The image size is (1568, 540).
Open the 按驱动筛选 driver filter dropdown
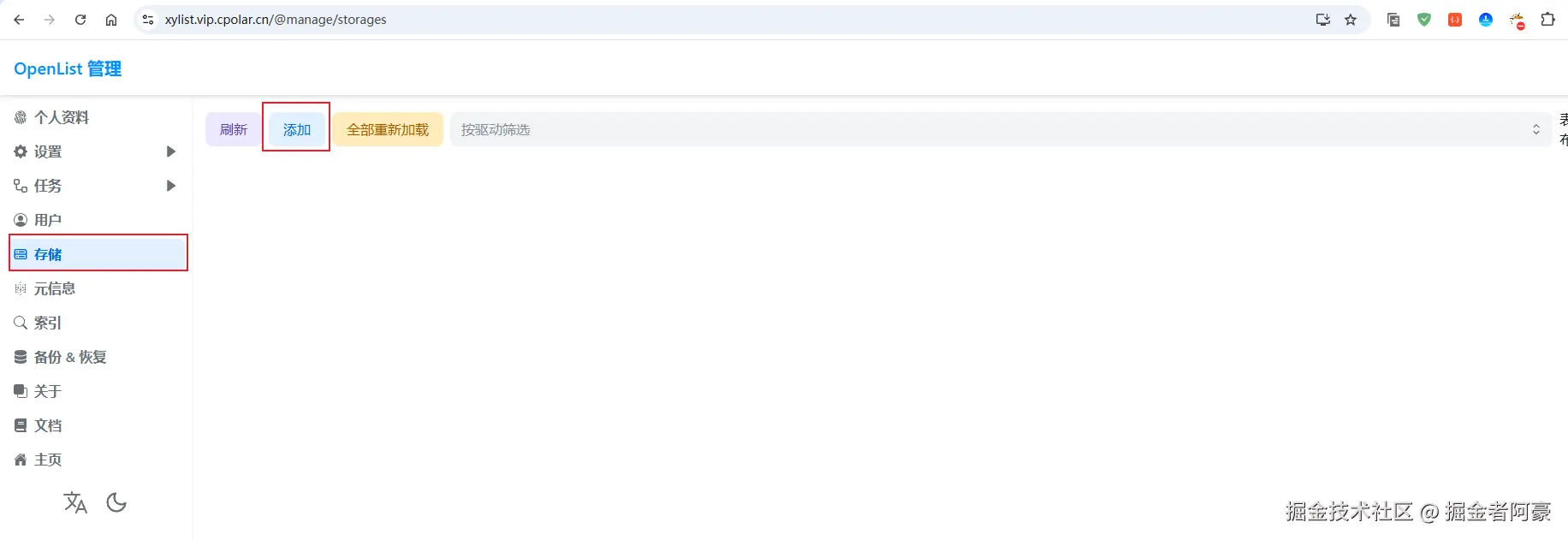[1001, 129]
